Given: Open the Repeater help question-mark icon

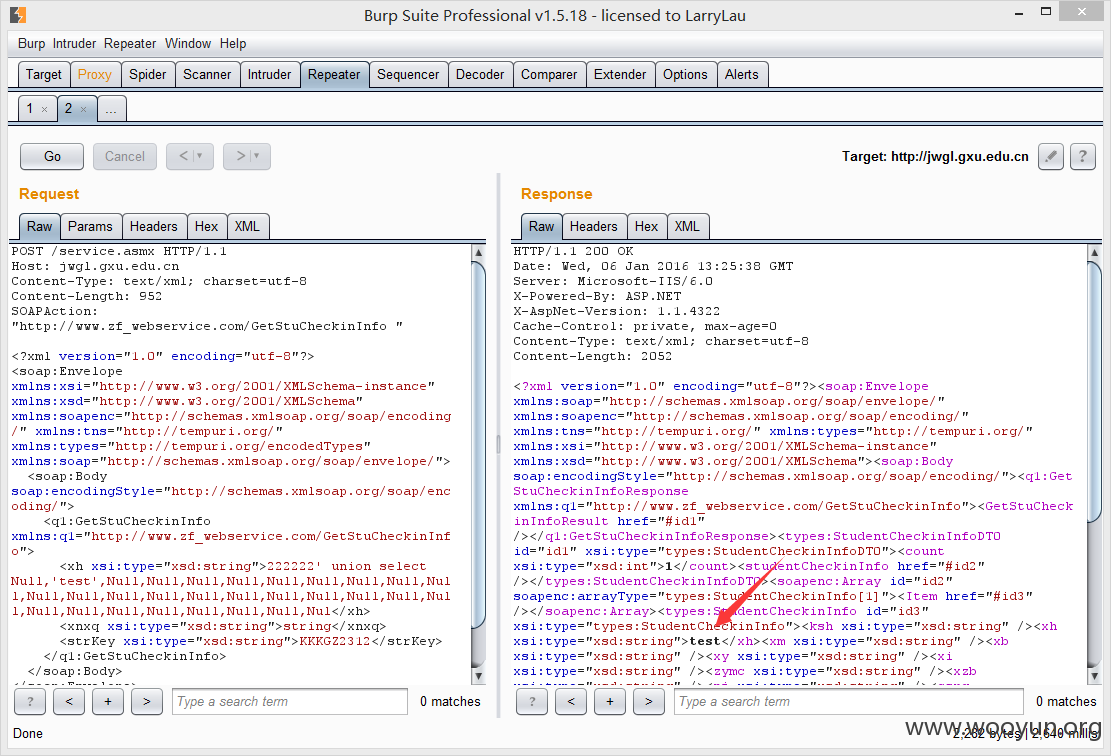Looking at the screenshot, I should [x=1082, y=157].
